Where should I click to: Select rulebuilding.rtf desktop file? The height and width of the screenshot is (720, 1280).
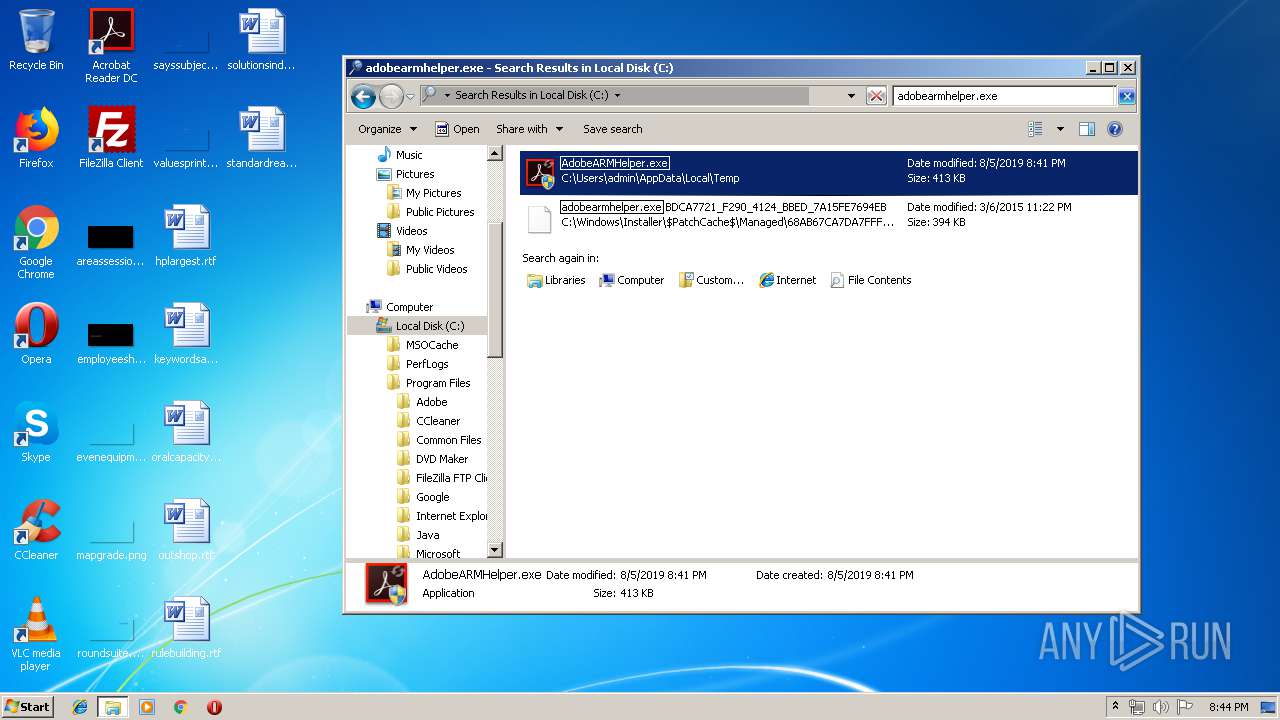tap(186, 628)
